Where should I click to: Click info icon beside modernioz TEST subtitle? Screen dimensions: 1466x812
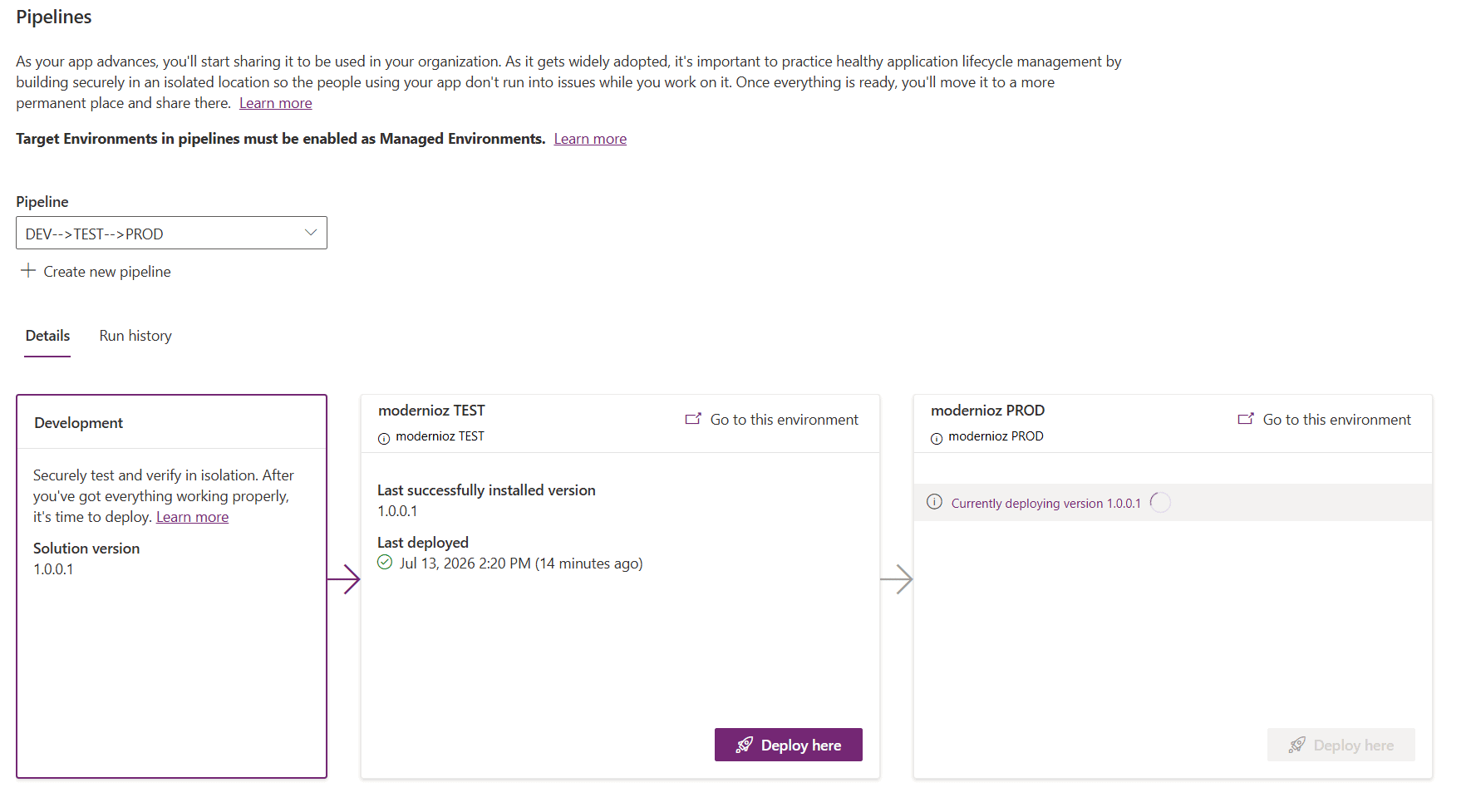click(384, 439)
